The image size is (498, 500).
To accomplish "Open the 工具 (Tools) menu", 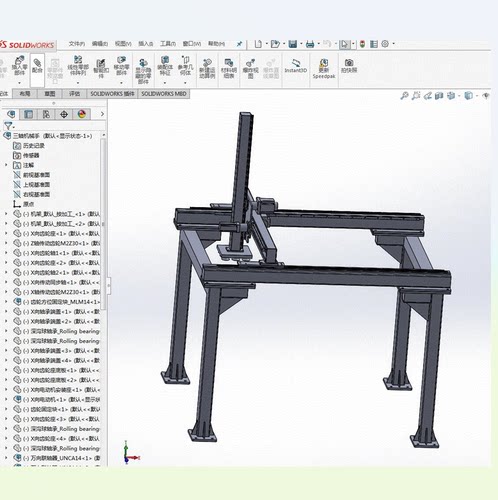I will (168, 44).
